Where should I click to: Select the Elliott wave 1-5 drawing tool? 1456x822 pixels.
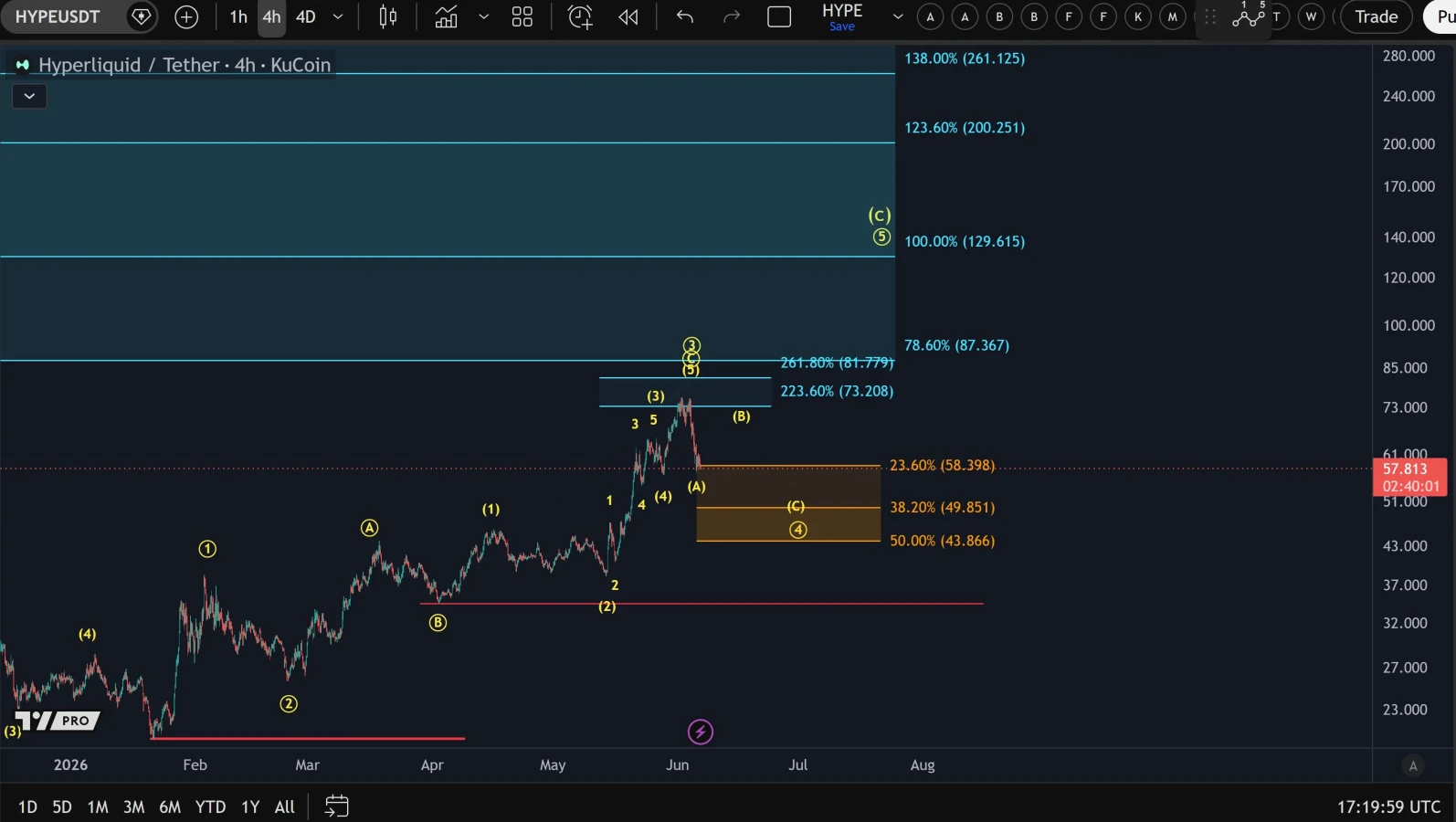1249,15
